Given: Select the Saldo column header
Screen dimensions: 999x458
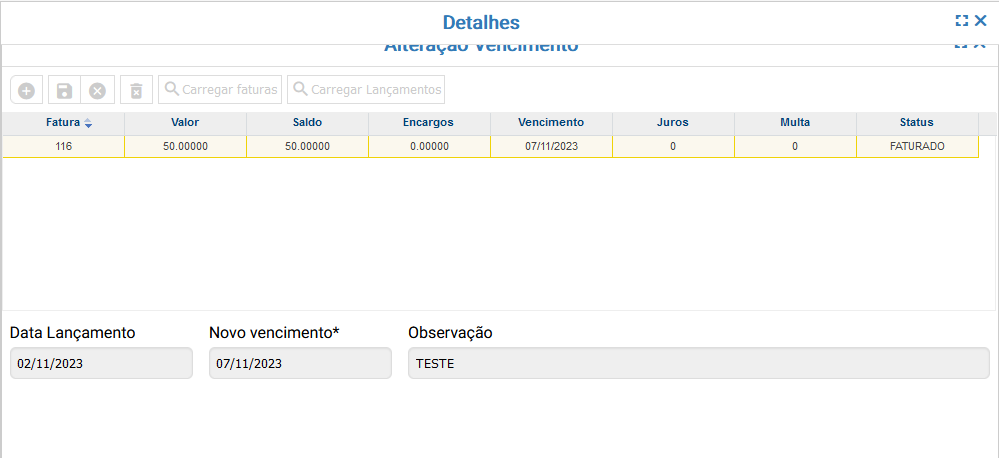Looking at the screenshot, I should (x=307, y=122).
